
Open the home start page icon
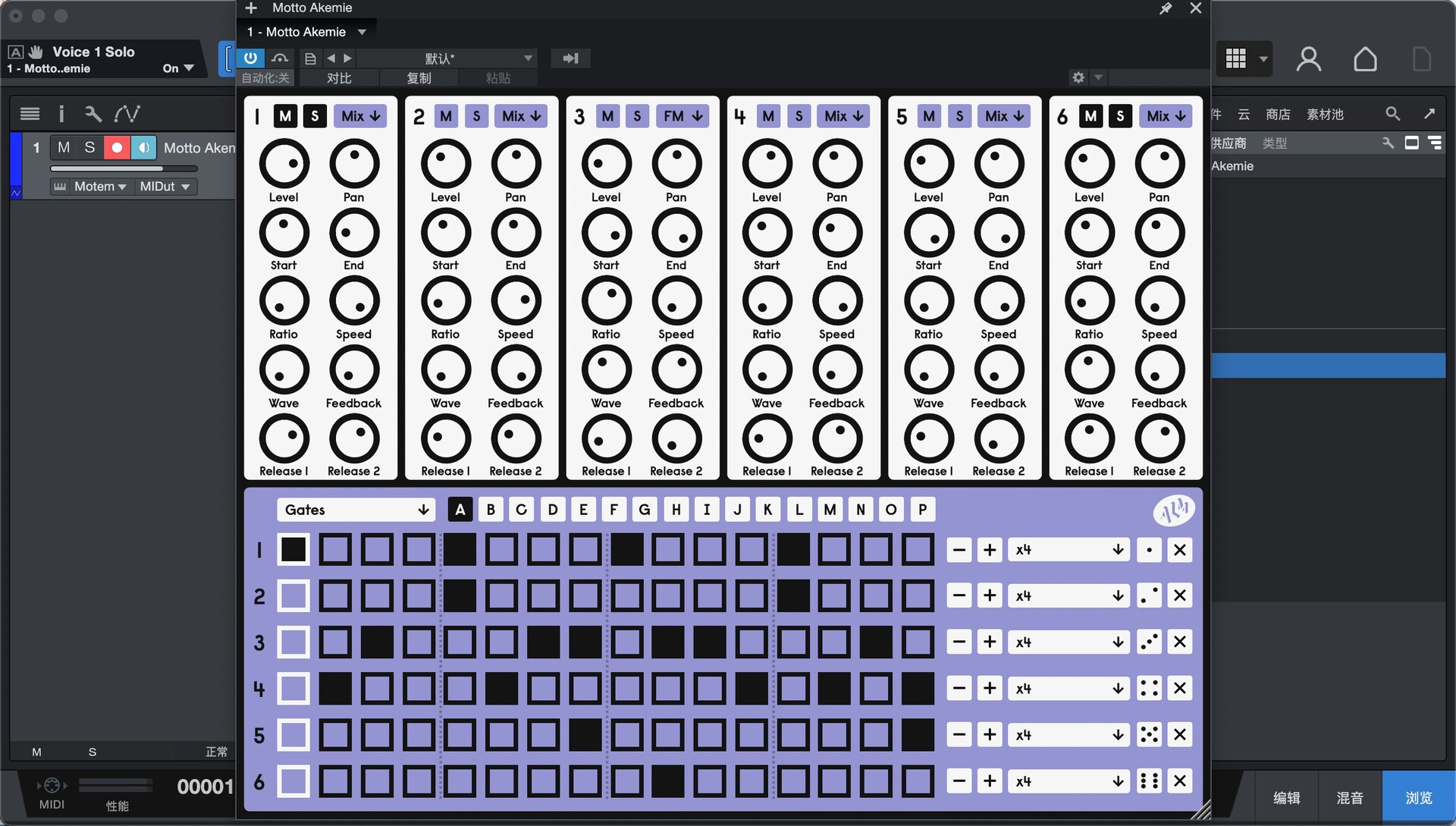tap(1365, 59)
